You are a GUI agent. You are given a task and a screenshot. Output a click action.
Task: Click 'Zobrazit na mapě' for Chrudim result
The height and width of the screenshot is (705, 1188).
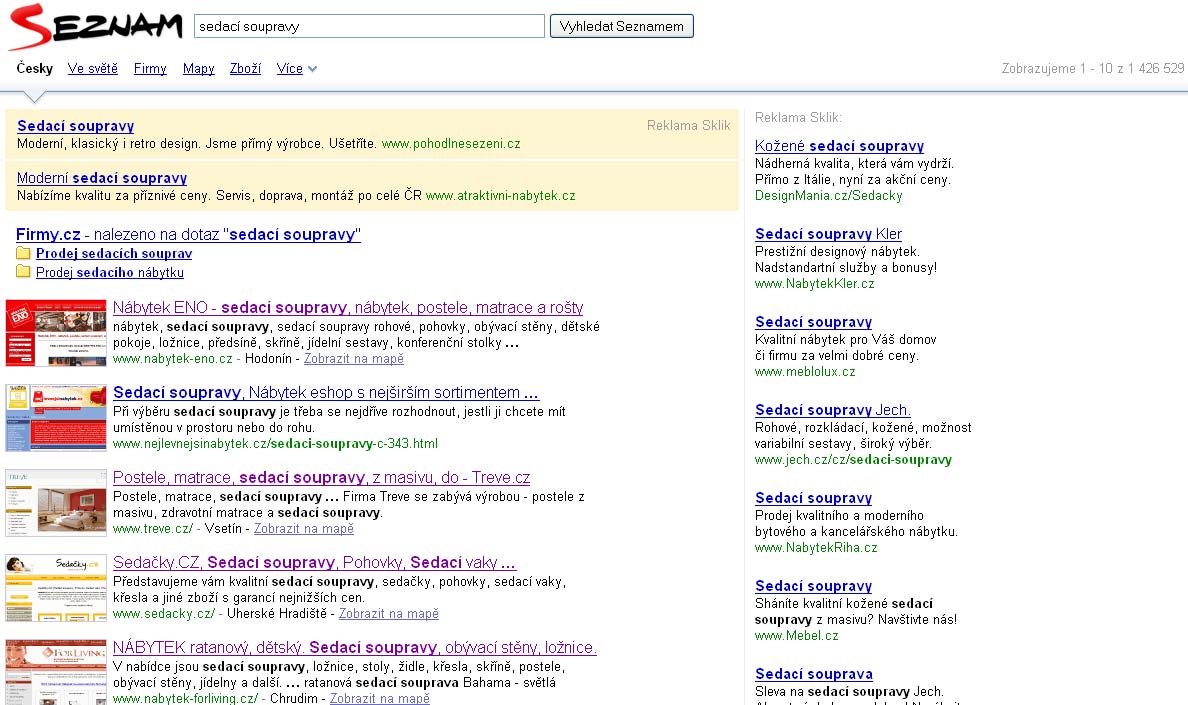(380, 697)
